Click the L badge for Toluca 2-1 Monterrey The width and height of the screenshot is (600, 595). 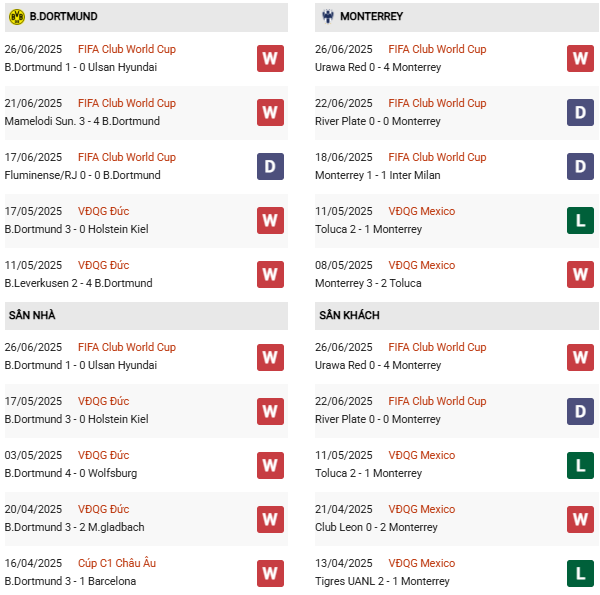(x=580, y=221)
